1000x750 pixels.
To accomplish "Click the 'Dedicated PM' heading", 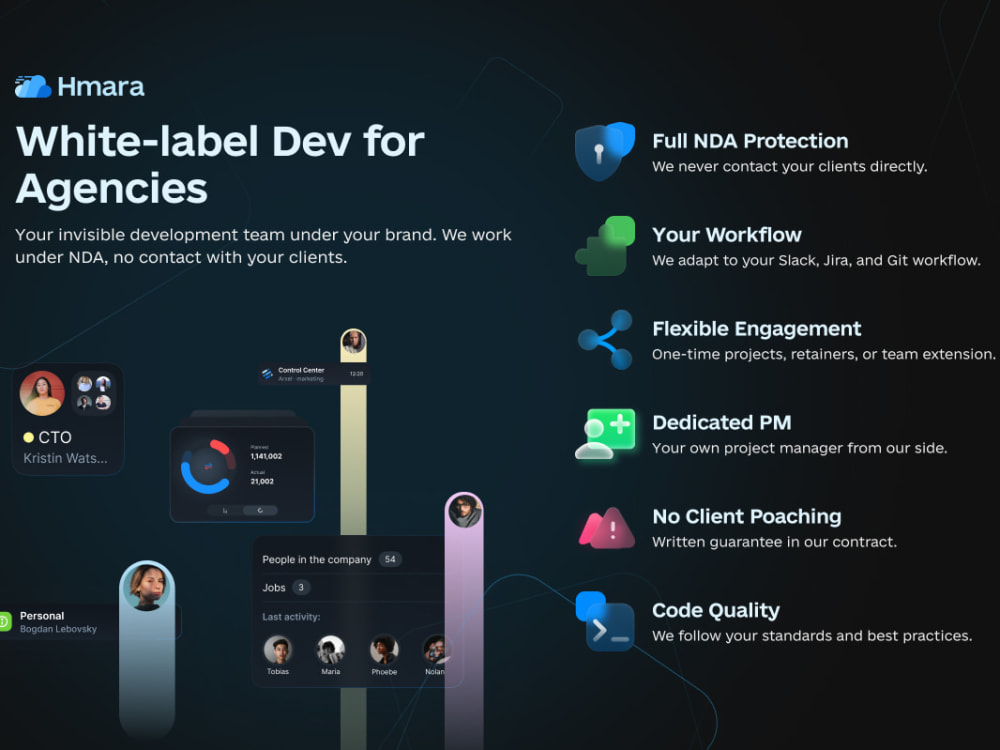I will coord(721,422).
